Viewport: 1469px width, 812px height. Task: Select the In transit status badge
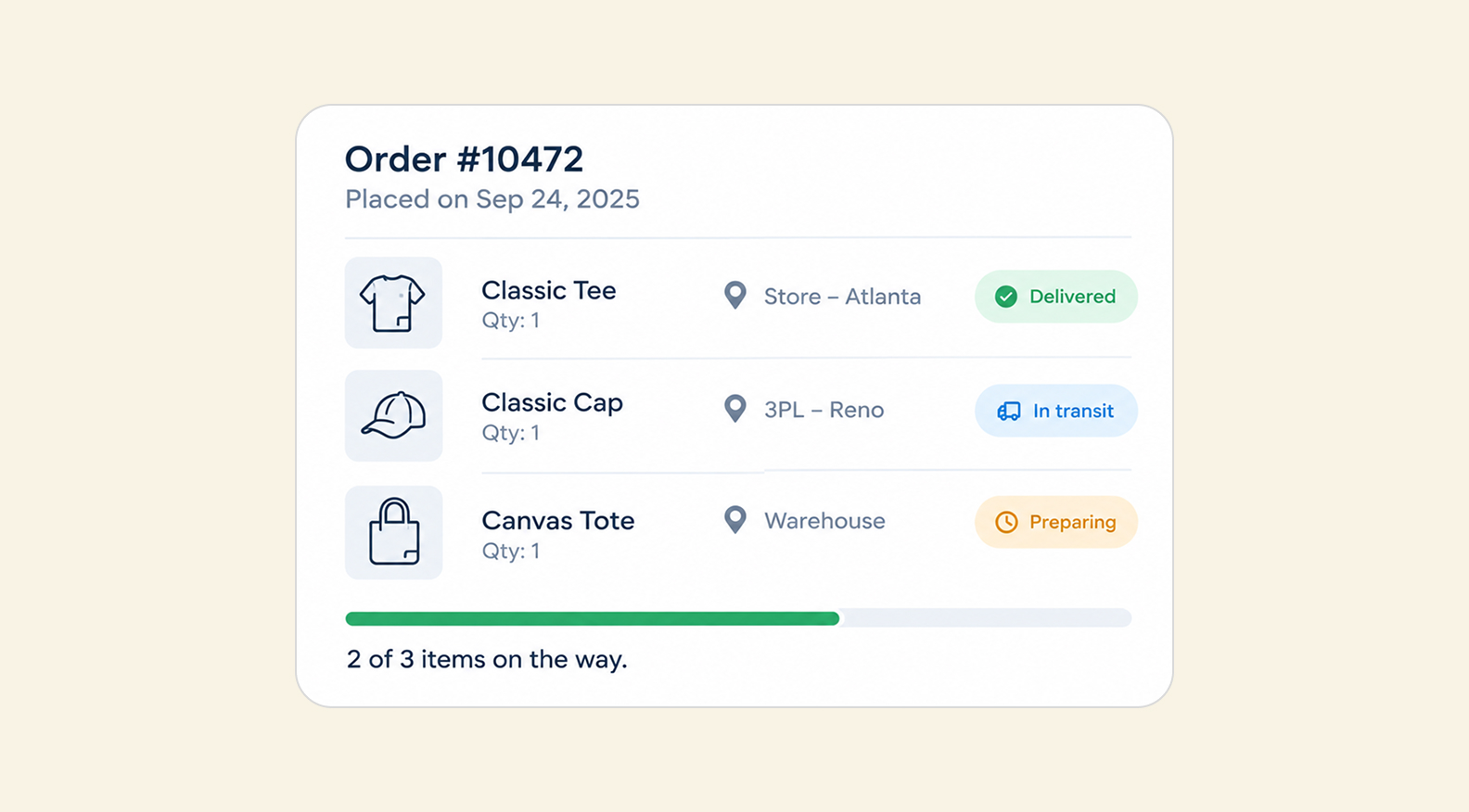click(1055, 411)
